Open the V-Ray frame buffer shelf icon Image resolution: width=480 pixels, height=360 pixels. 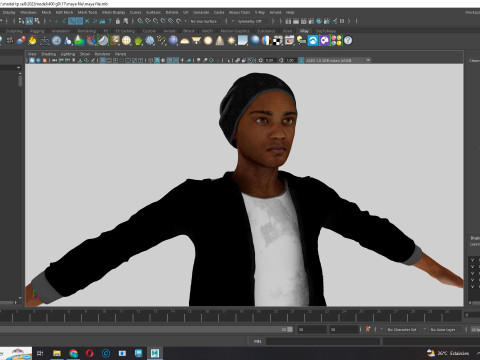click(289, 41)
